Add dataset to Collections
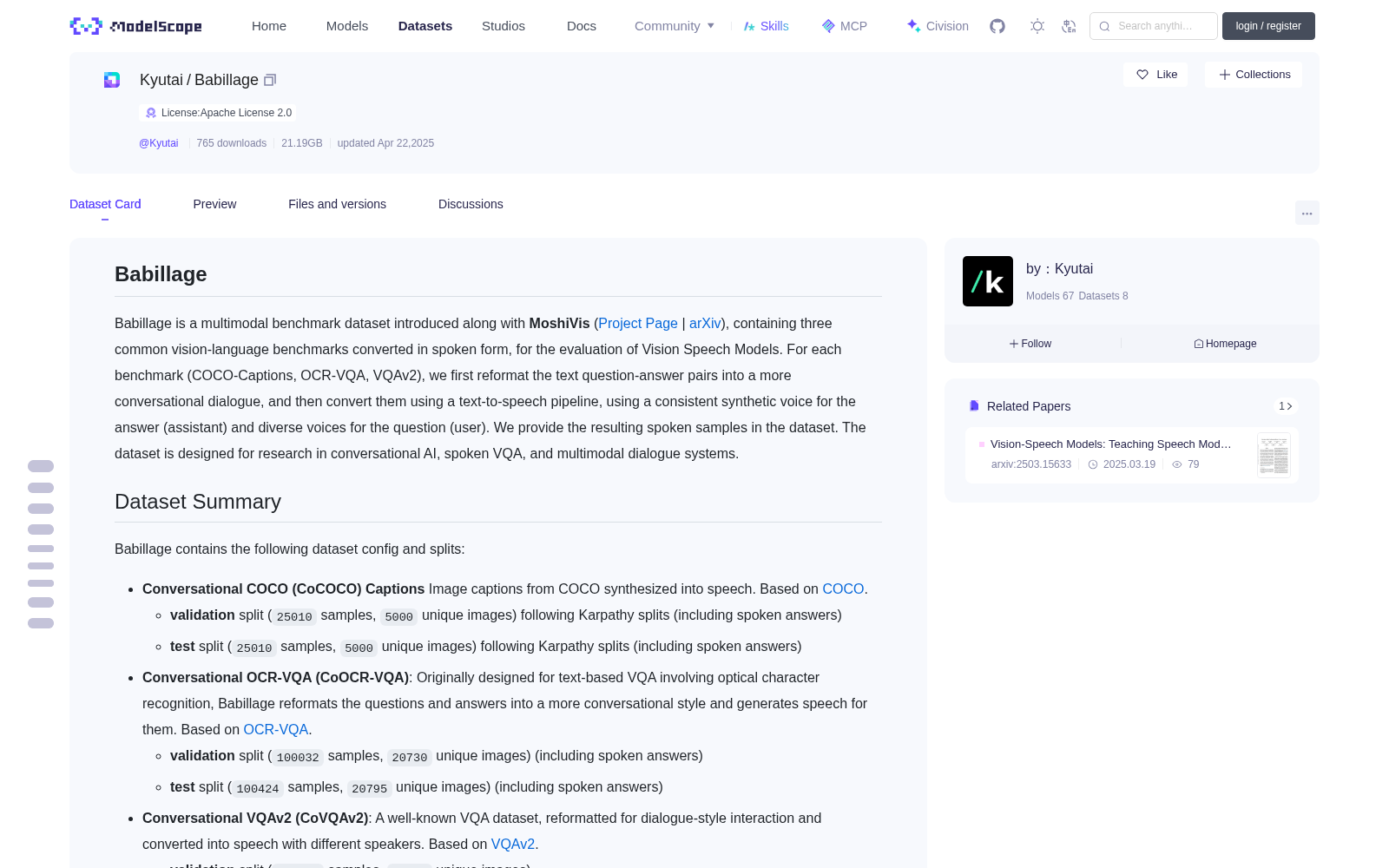This screenshot has width=1389, height=868. click(1254, 75)
